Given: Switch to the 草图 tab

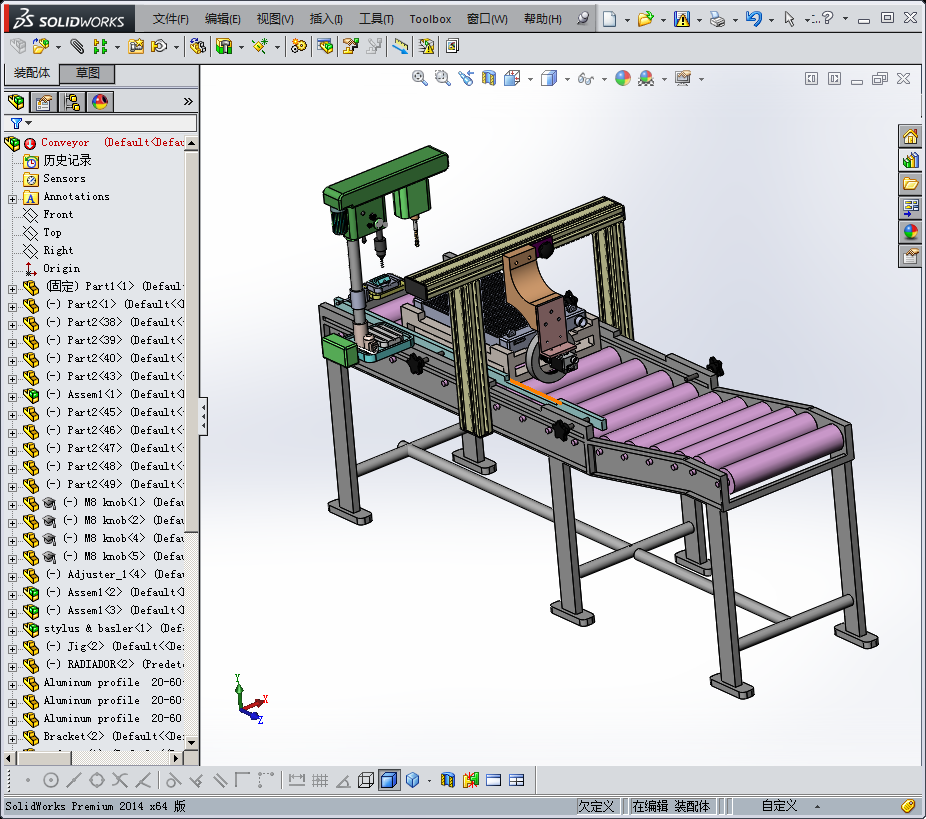Looking at the screenshot, I should pos(88,73).
